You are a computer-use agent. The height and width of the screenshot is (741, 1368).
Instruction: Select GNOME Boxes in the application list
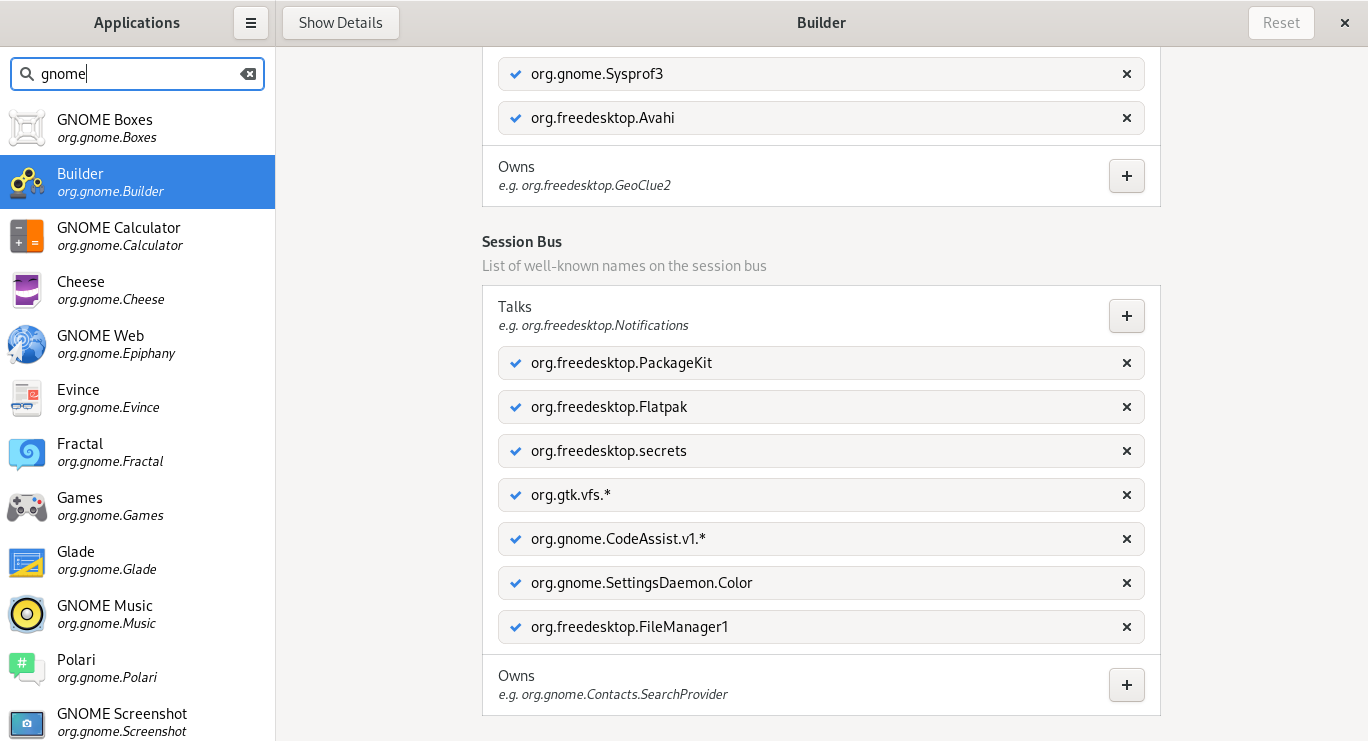[x=138, y=128]
